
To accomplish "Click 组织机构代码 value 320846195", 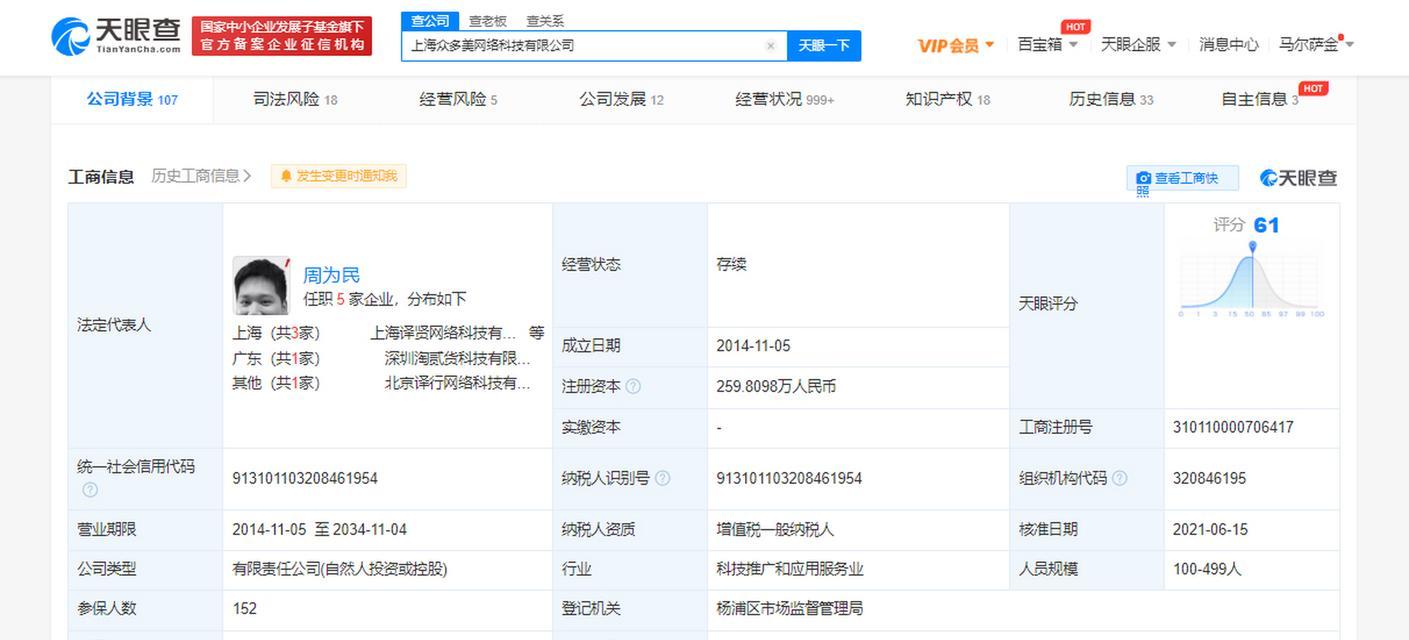I will click(1209, 478).
